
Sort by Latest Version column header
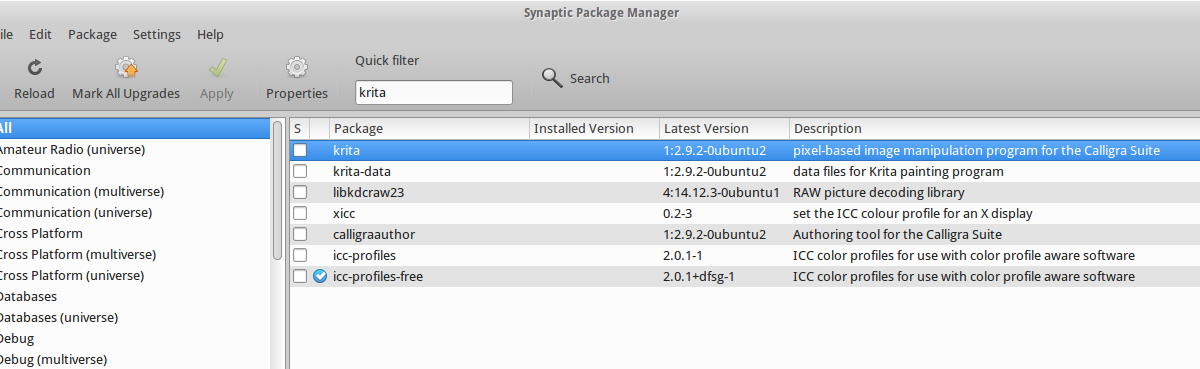724,128
